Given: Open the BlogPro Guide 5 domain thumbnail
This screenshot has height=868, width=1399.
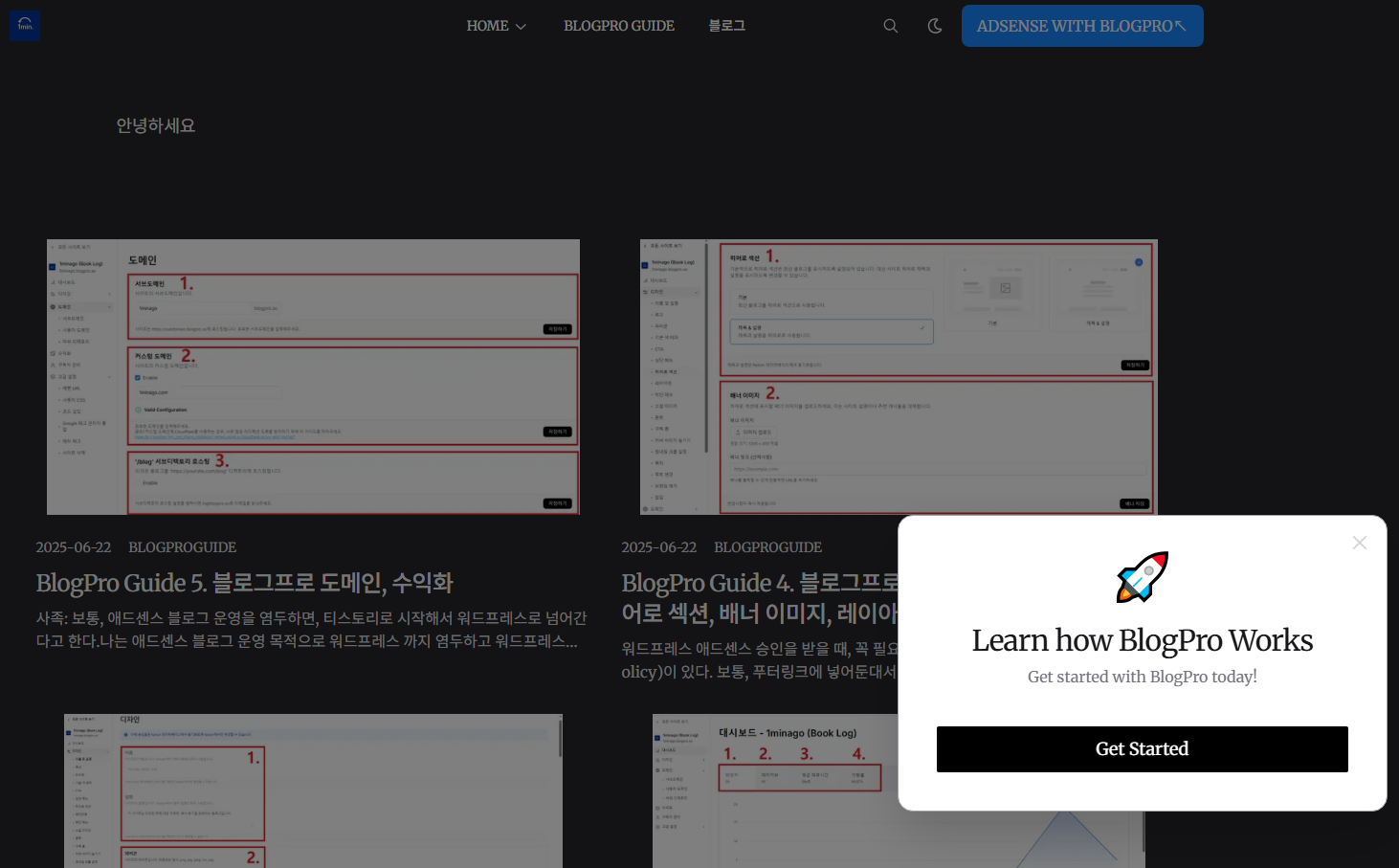Looking at the screenshot, I should coord(313,377).
